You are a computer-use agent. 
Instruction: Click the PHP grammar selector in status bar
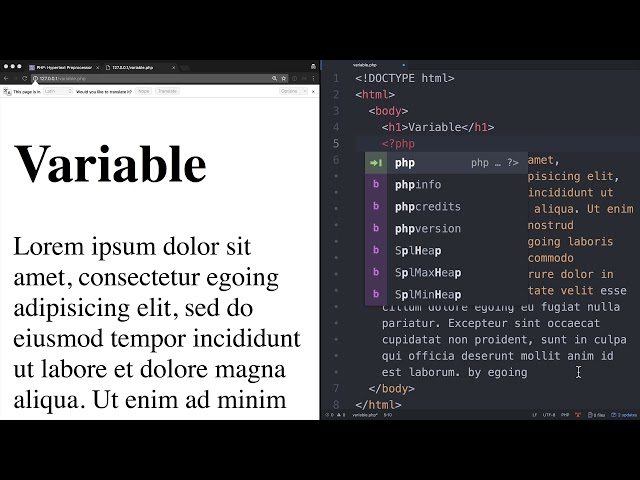(x=565, y=415)
